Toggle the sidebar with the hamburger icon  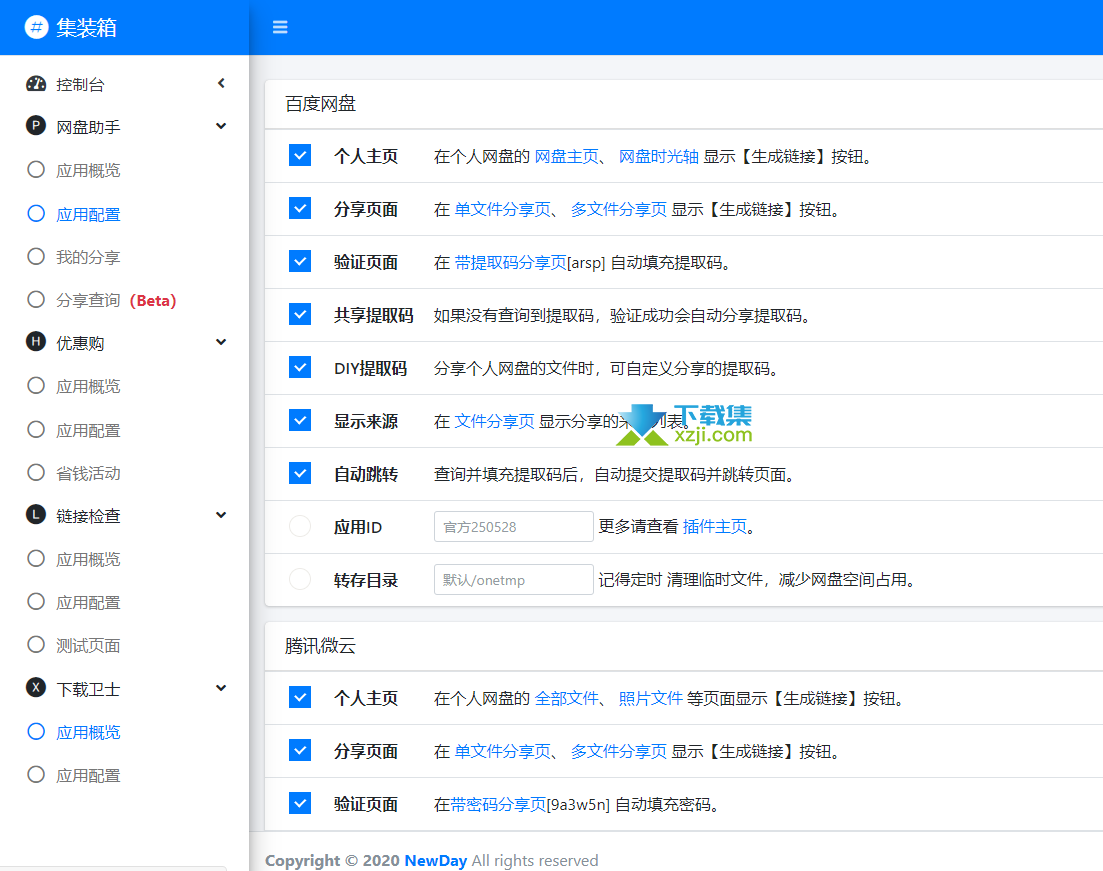[x=280, y=27]
